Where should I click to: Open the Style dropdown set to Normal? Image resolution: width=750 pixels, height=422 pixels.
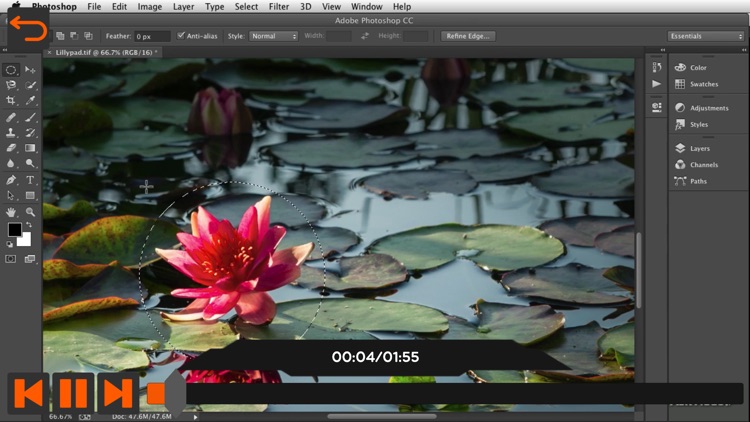point(273,36)
